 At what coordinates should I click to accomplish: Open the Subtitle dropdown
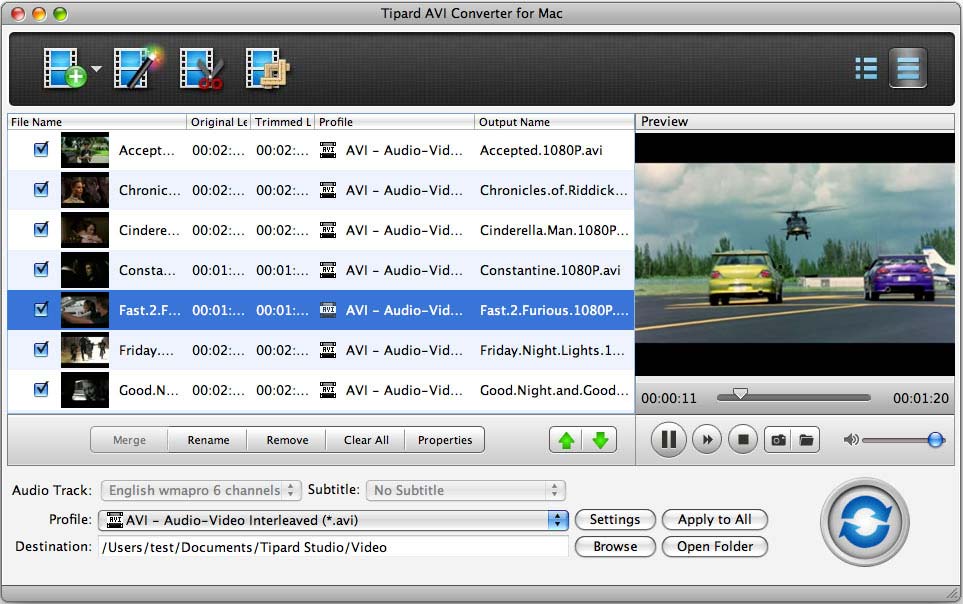466,490
